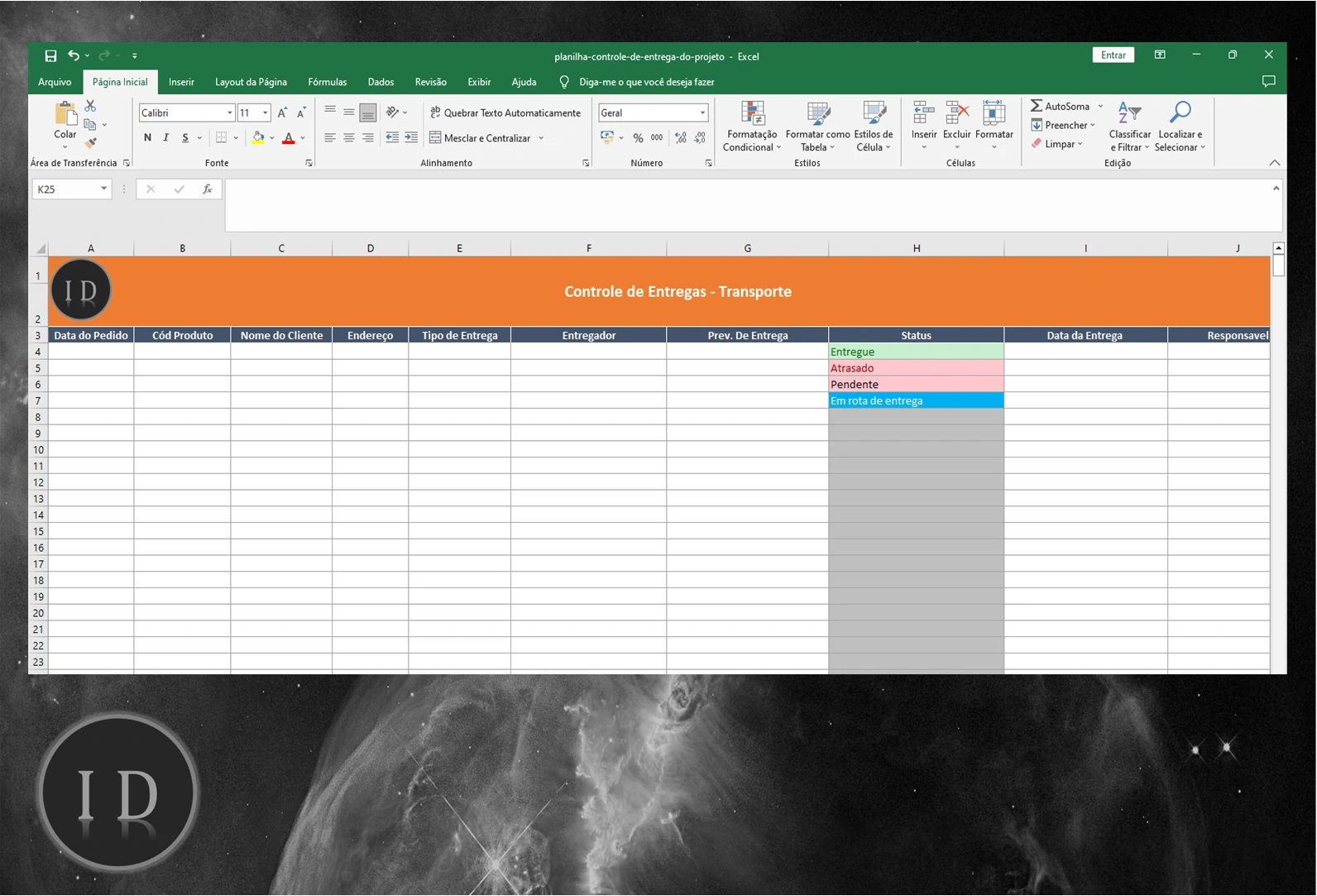Click the Excluir cells icon
The width and height of the screenshot is (1317, 896).
point(956,113)
